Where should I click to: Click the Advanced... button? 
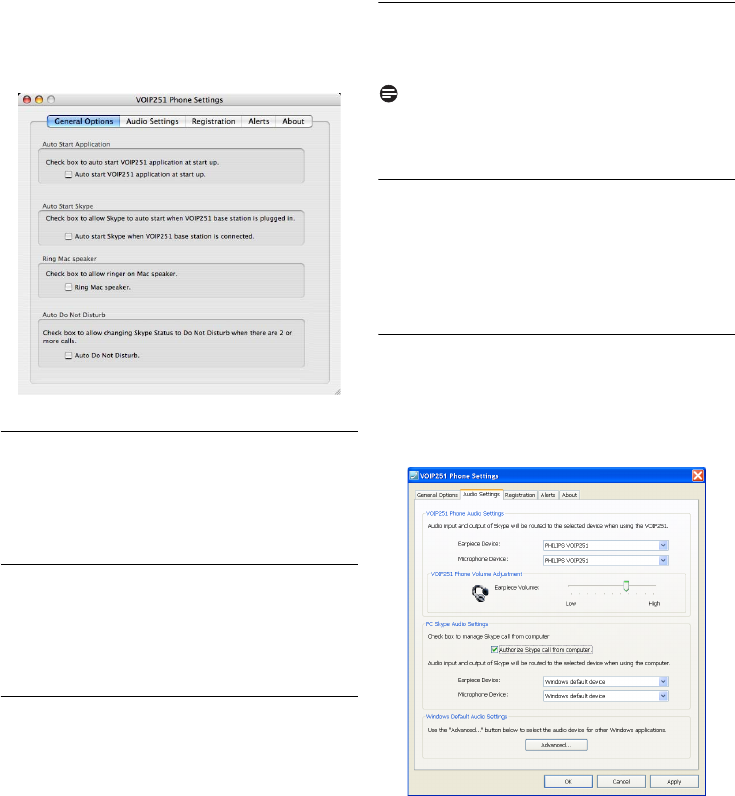point(556,745)
